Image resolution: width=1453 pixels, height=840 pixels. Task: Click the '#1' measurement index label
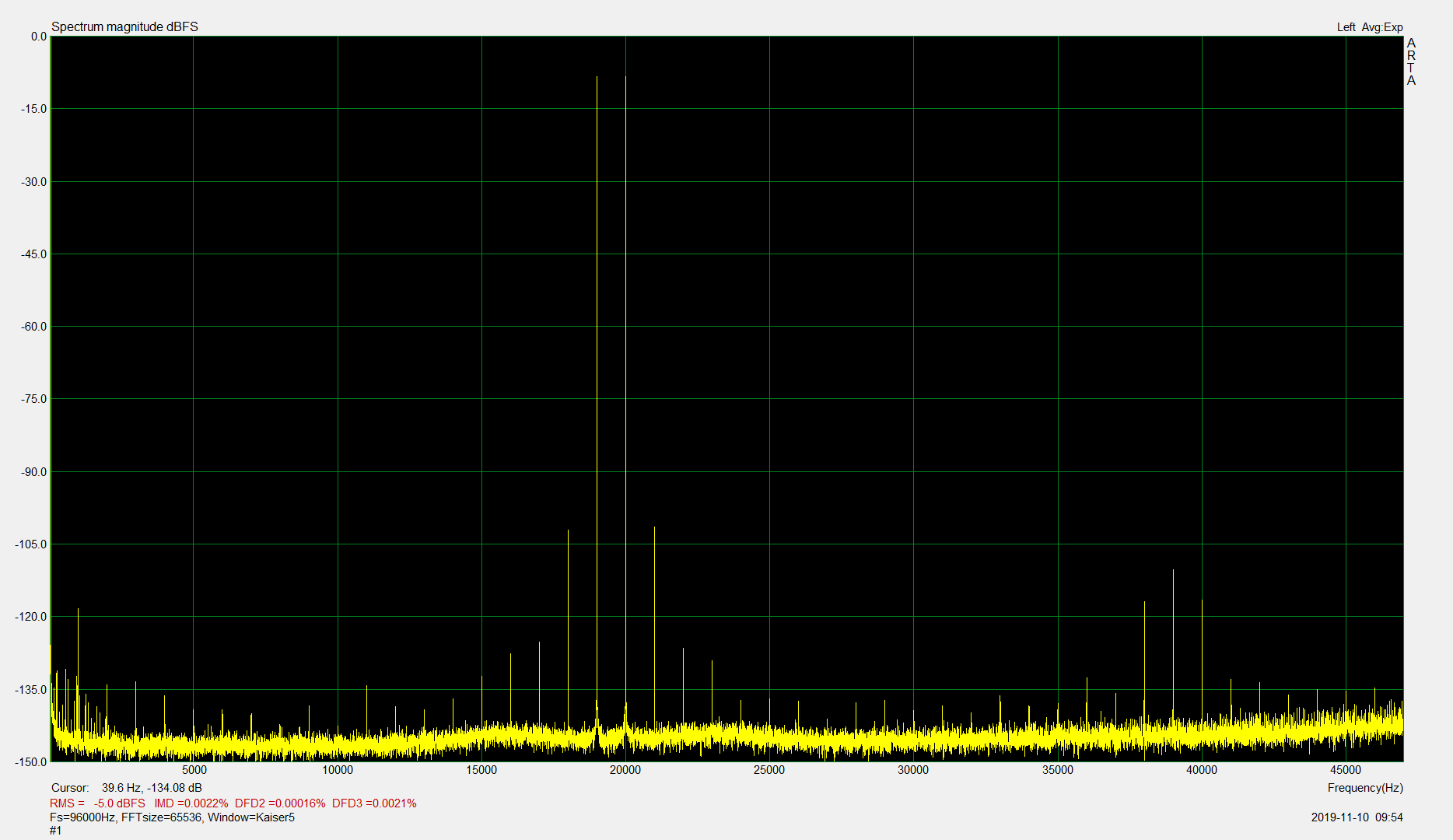pyautogui.click(x=55, y=831)
